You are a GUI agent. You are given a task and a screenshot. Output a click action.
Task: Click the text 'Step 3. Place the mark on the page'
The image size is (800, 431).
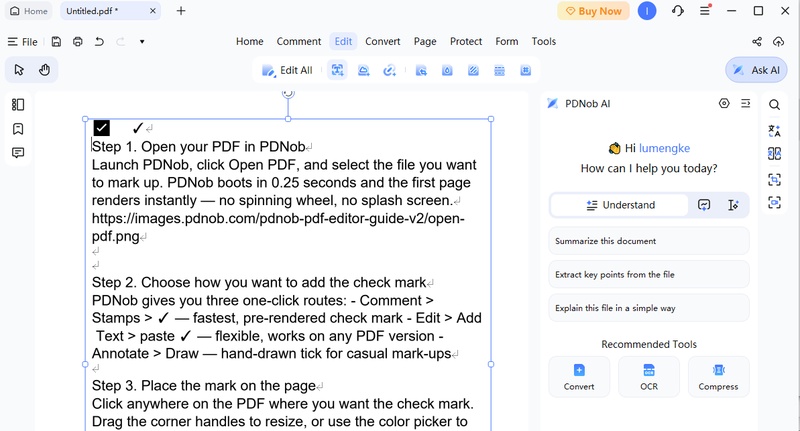click(204, 386)
